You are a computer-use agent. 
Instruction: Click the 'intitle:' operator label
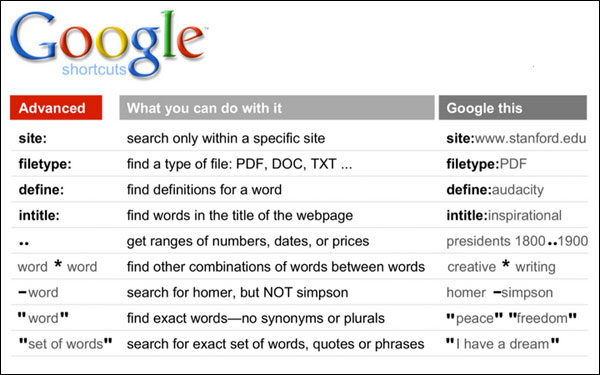click(x=39, y=215)
